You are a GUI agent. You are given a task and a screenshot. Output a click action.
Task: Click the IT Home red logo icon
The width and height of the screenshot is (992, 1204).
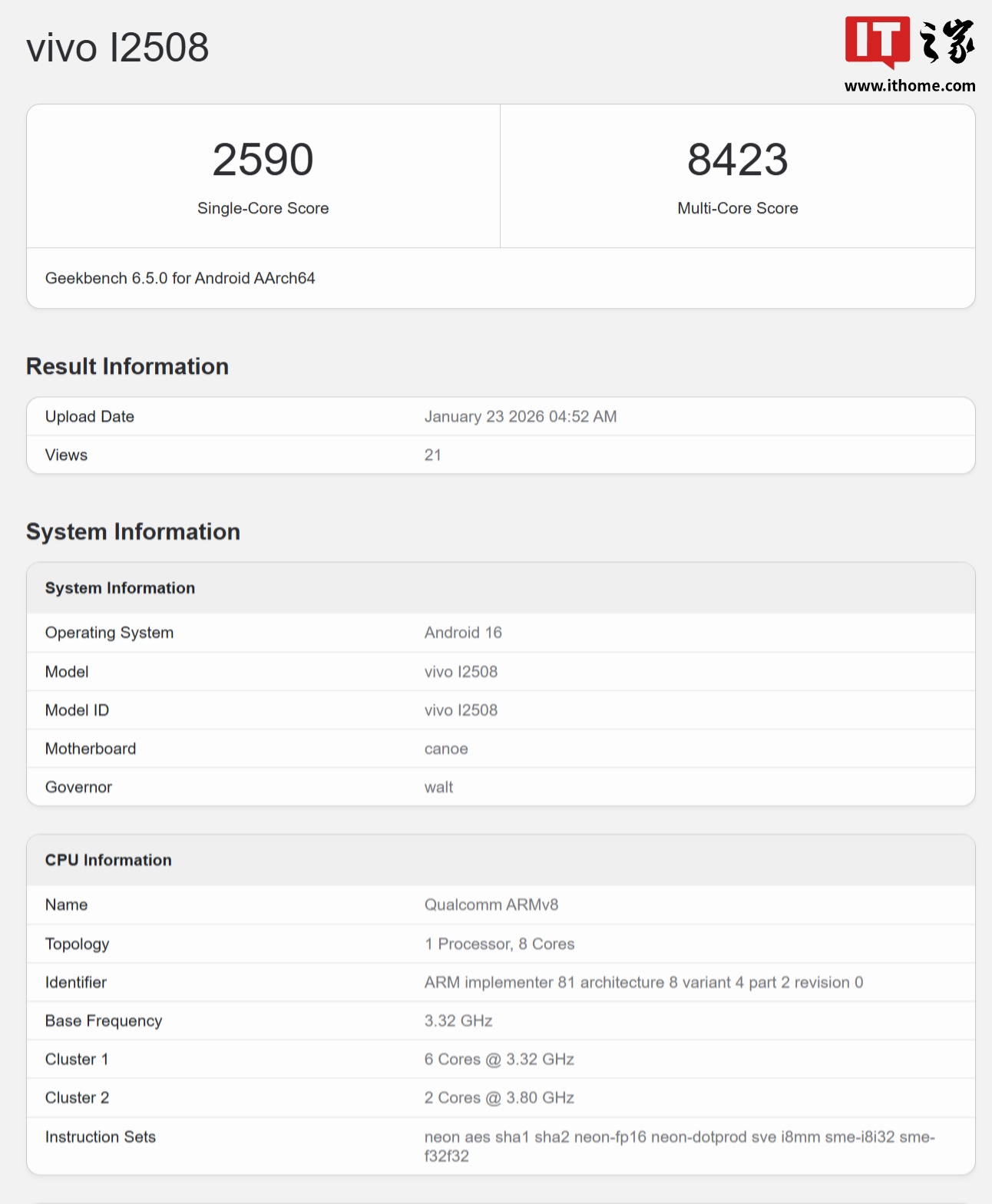point(877,41)
